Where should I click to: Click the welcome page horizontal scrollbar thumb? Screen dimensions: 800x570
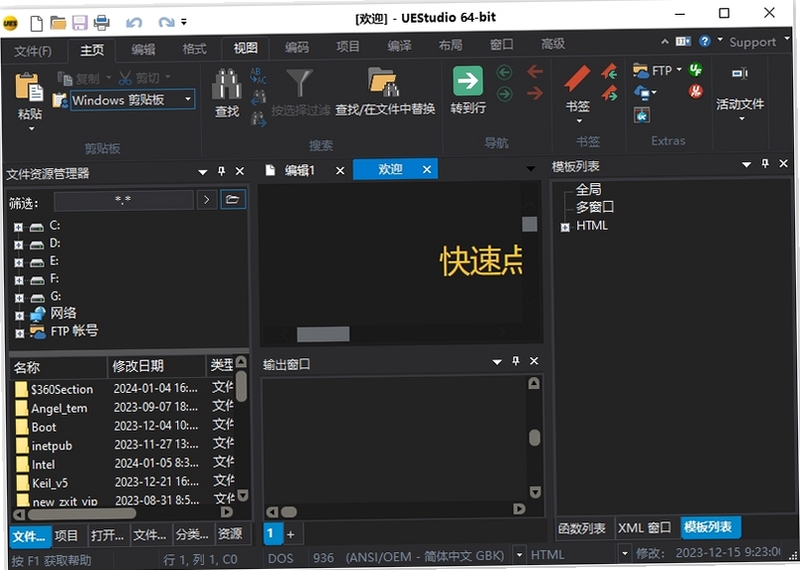[x=323, y=334]
